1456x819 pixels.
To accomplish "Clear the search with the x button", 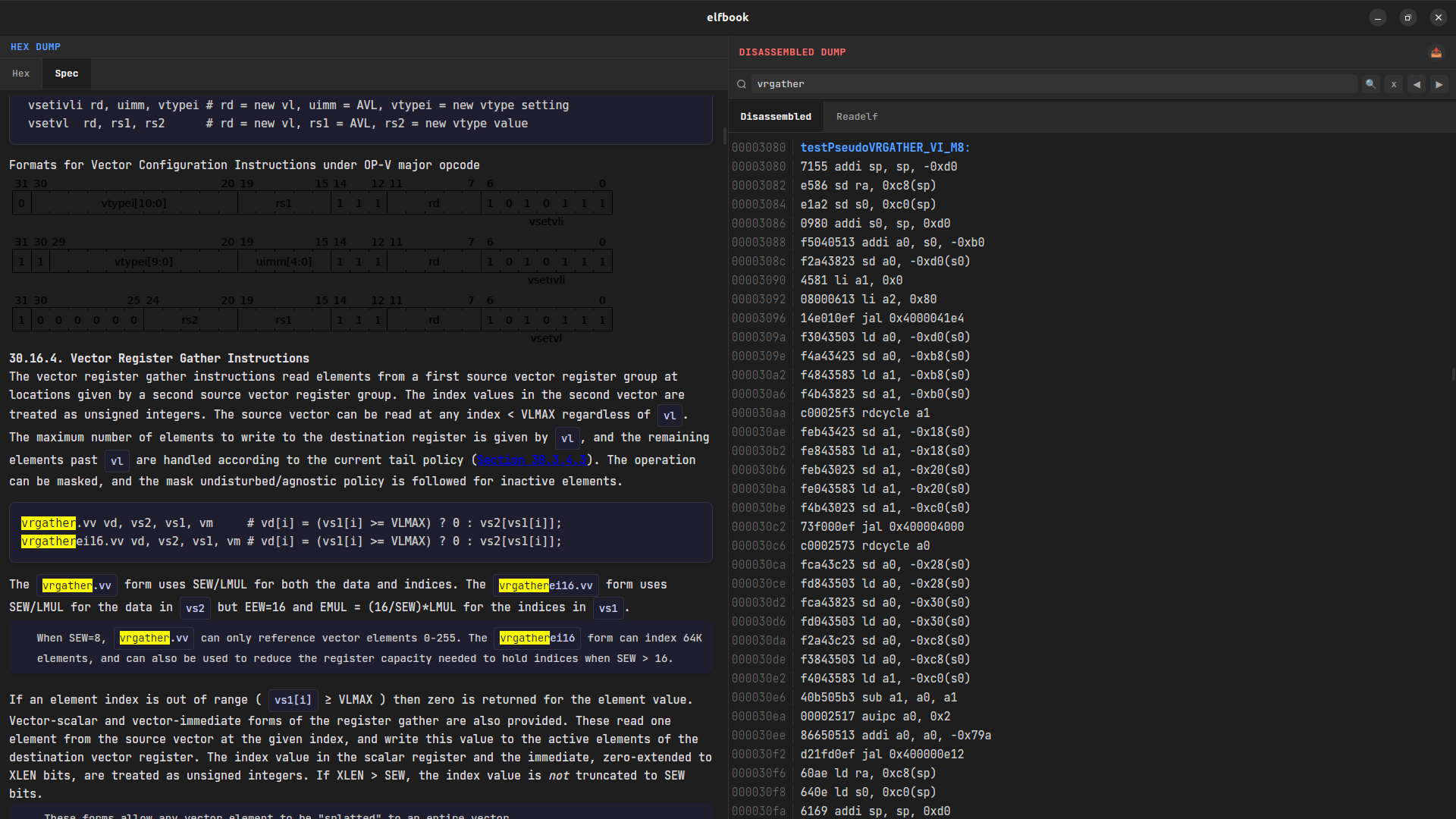I will (1394, 84).
